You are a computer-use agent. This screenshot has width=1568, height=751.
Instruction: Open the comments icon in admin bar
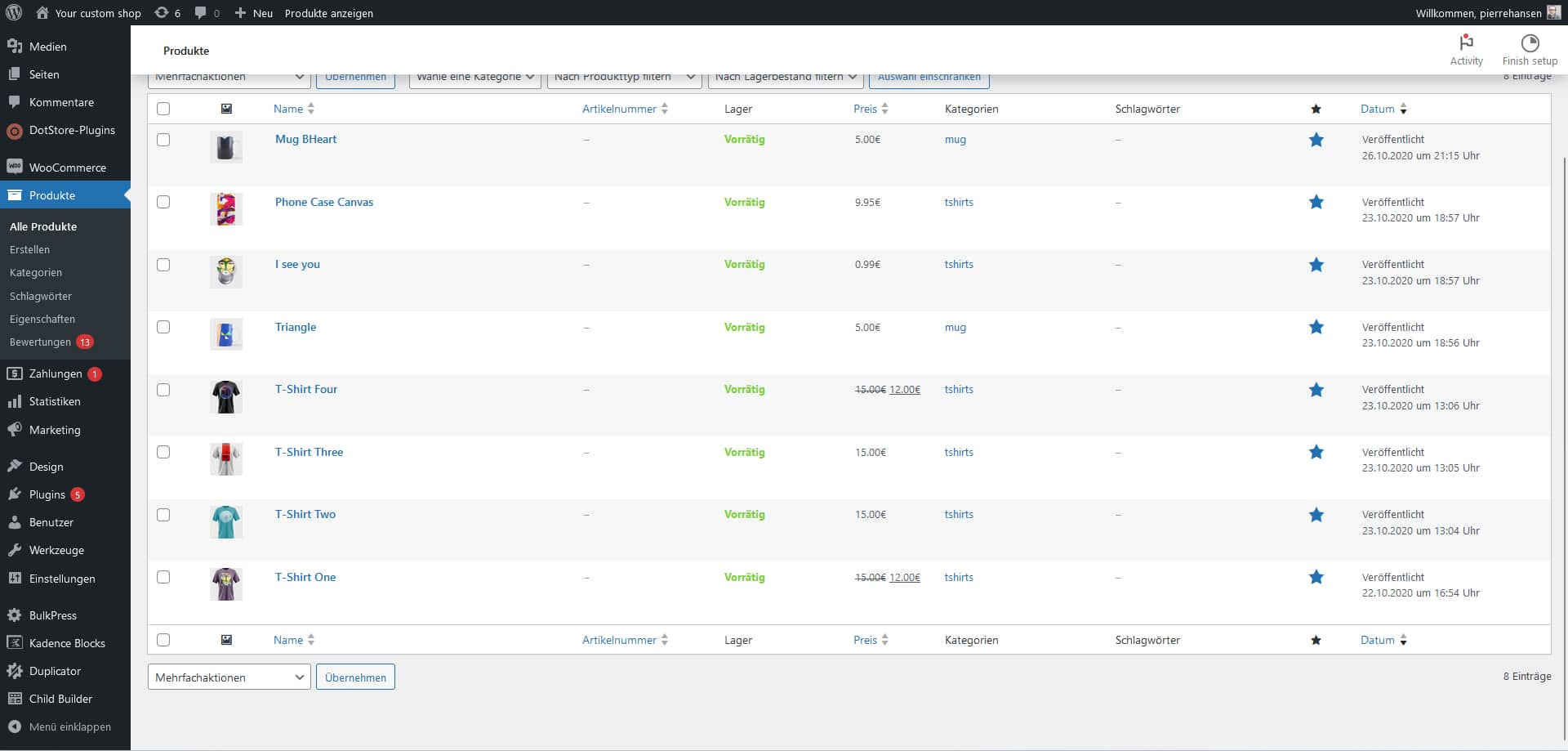[x=199, y=12]
